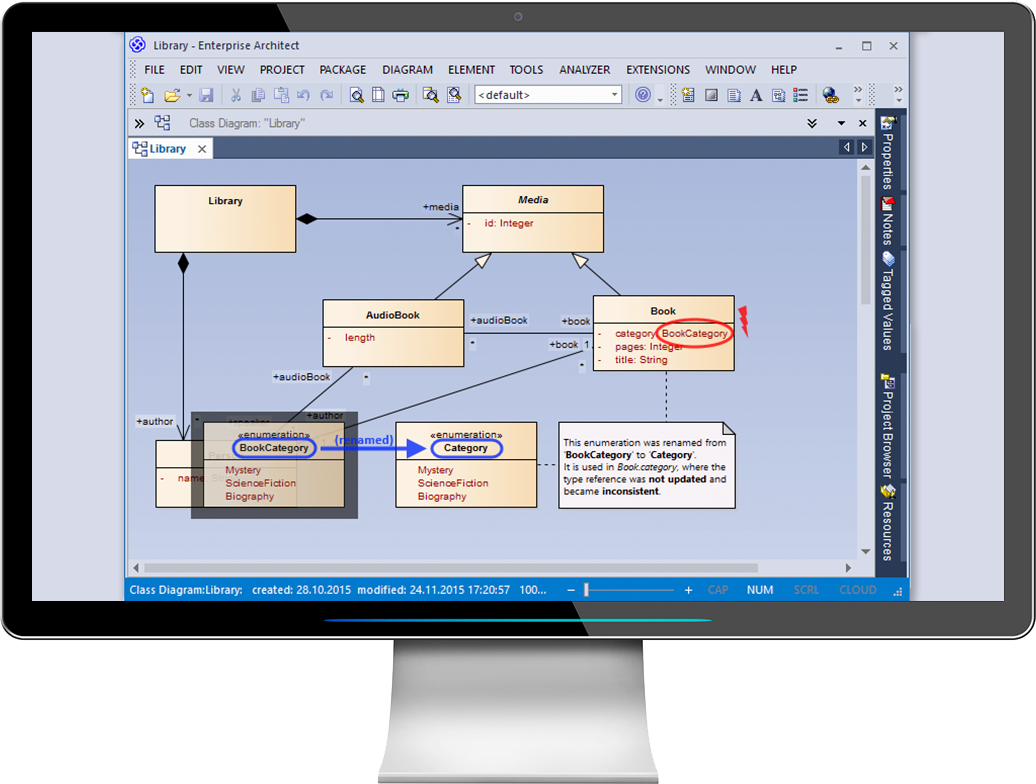
Task: Open help via the question mark icon
Action: click(x=643, y=94)
